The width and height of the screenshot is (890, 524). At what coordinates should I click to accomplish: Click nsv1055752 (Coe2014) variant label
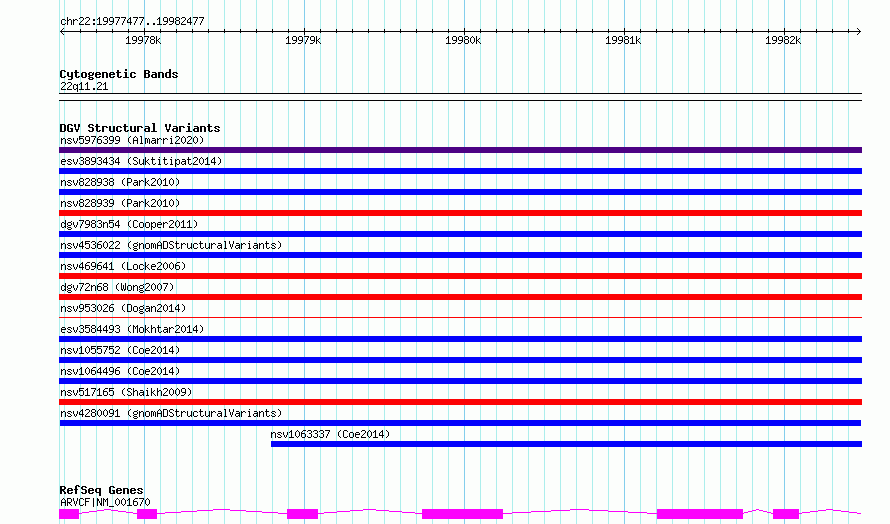[120, 350]
